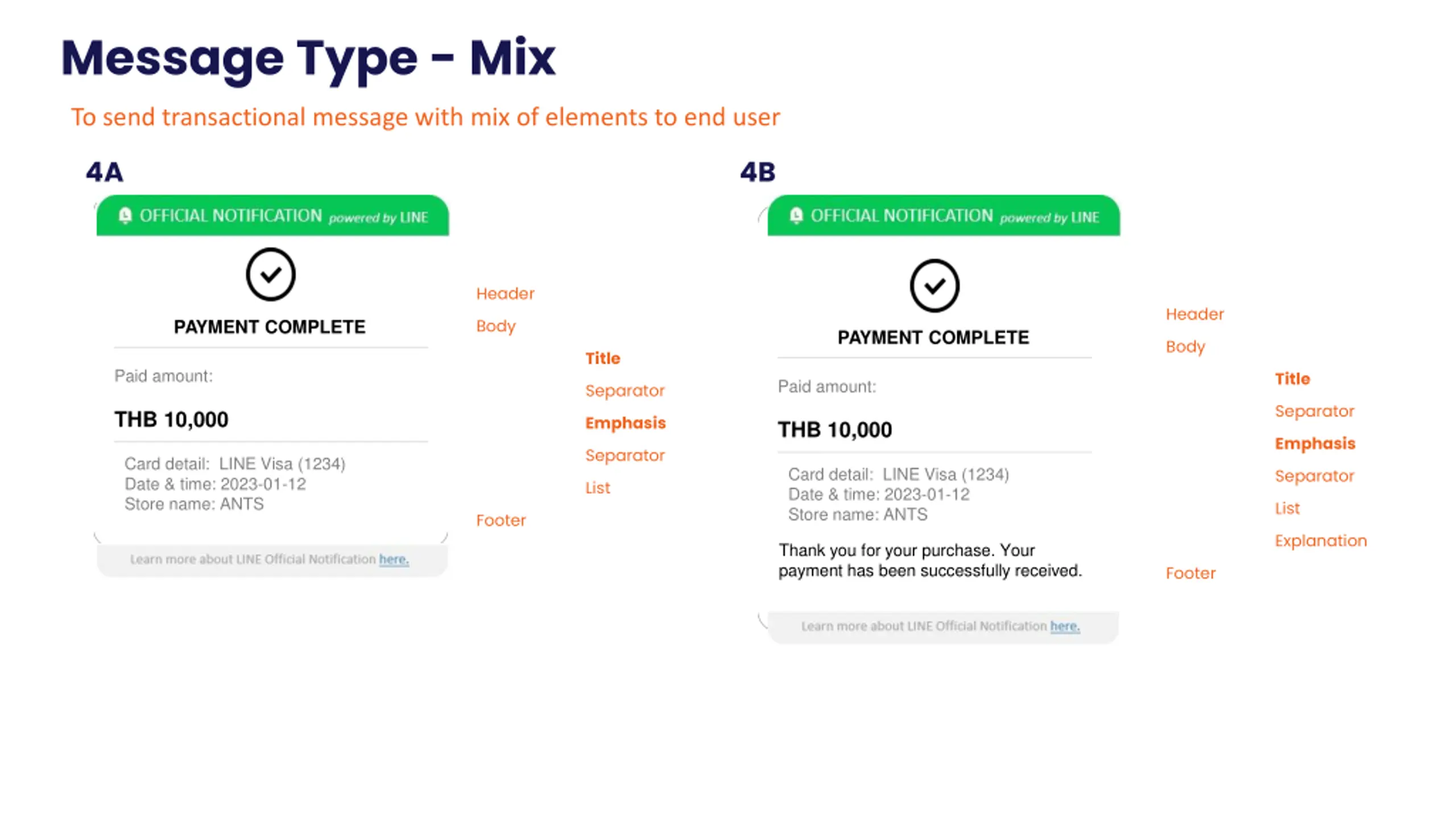The width and height of the screenshot is (1456, 819).
Task: Click "PAYMENT COMPLETE" heading in example 4B
Action: pyautogui.click(x=933, y=337)
